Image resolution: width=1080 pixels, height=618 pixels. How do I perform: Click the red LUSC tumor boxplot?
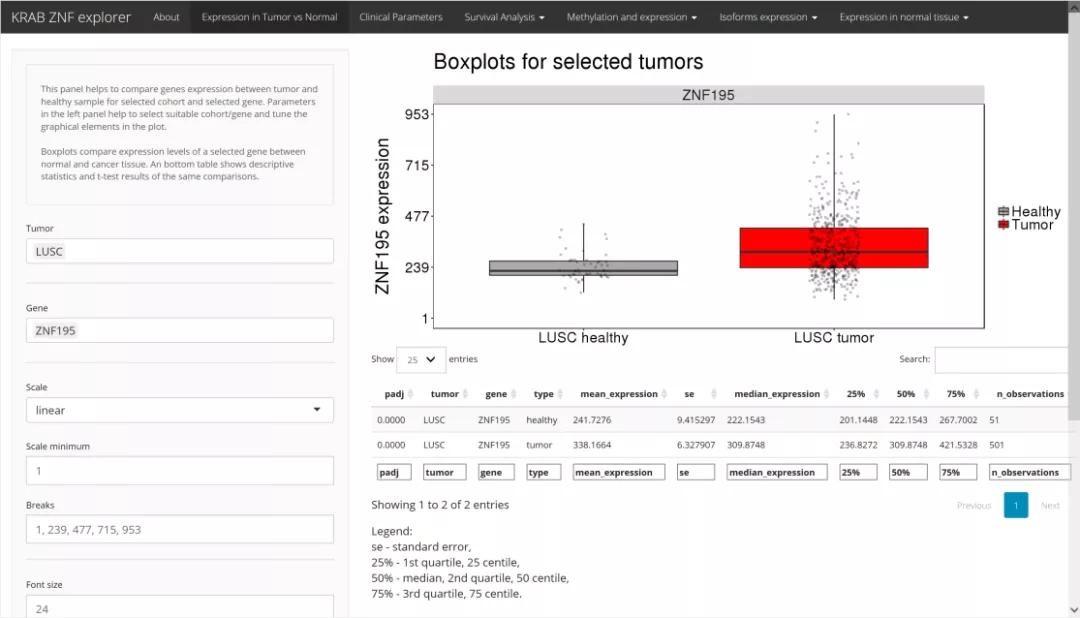(833, 248)
